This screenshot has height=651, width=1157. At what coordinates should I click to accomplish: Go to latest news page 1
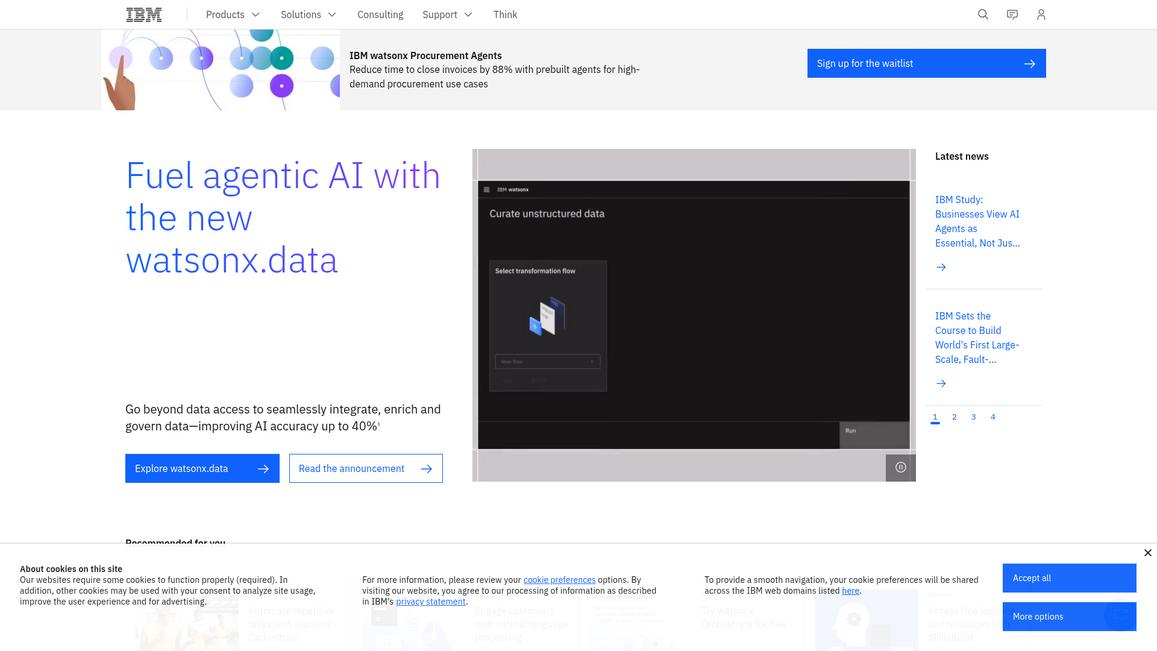935,417
